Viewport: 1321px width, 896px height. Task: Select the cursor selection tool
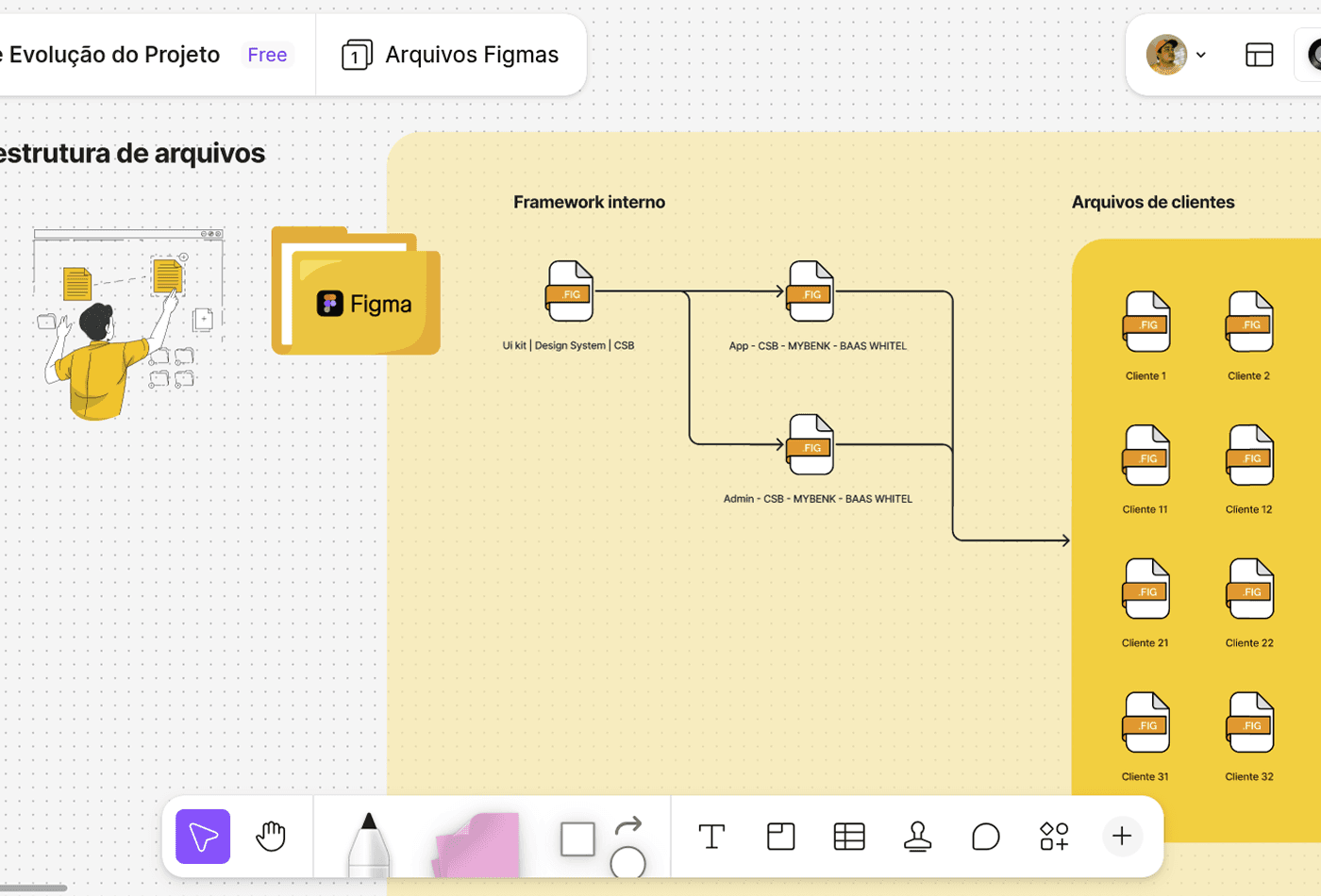click(x=202, y=836)
